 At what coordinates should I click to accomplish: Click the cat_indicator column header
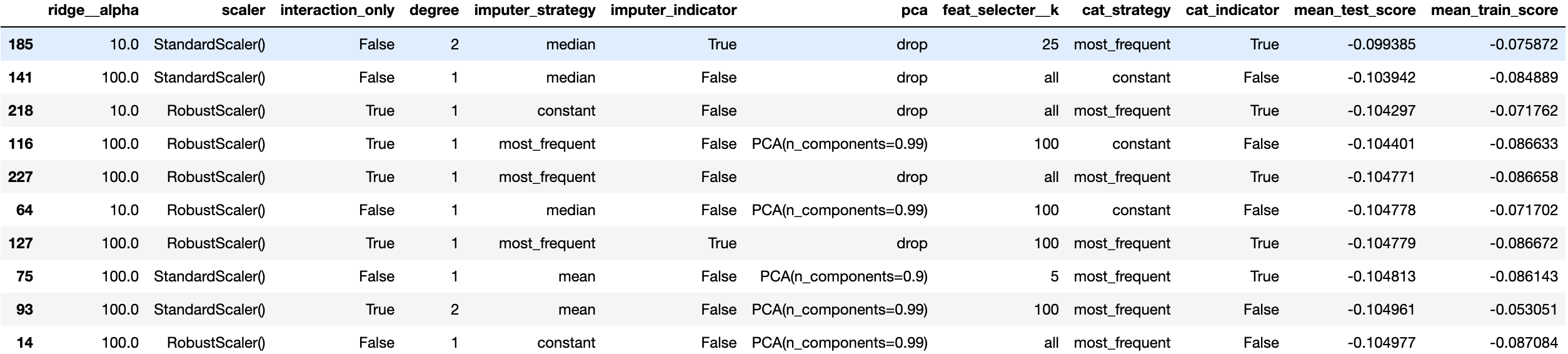pyautogui.click(x=1232, y=11)
